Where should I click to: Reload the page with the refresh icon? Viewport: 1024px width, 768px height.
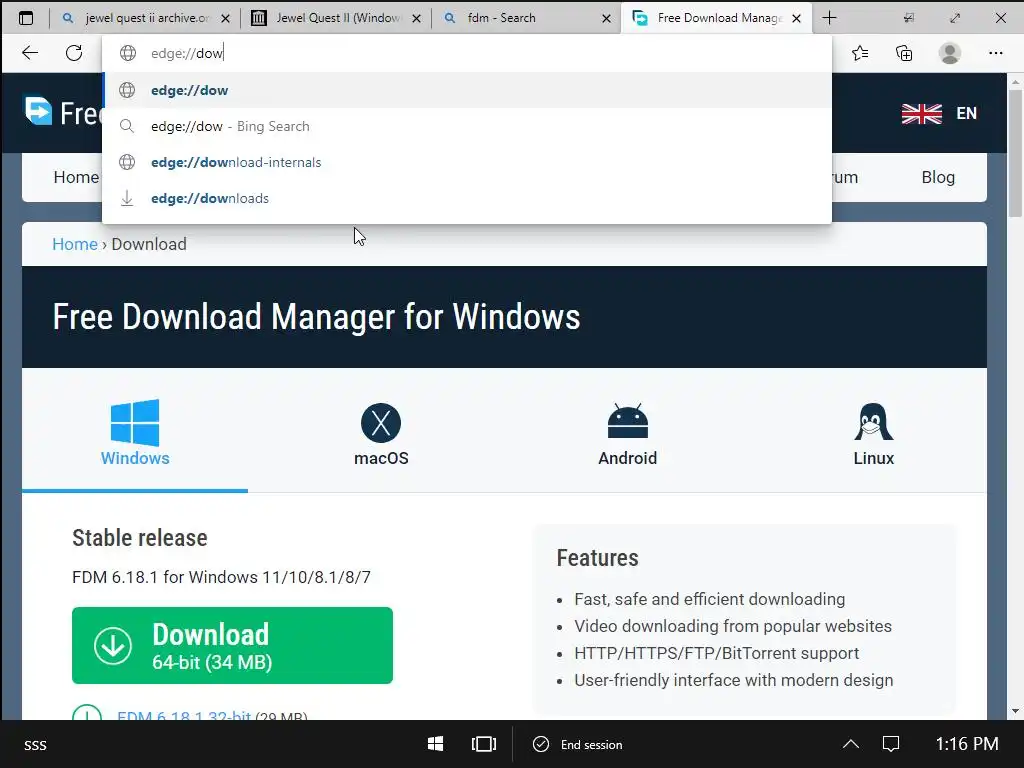pyautogui.click(x=74, y=53)
